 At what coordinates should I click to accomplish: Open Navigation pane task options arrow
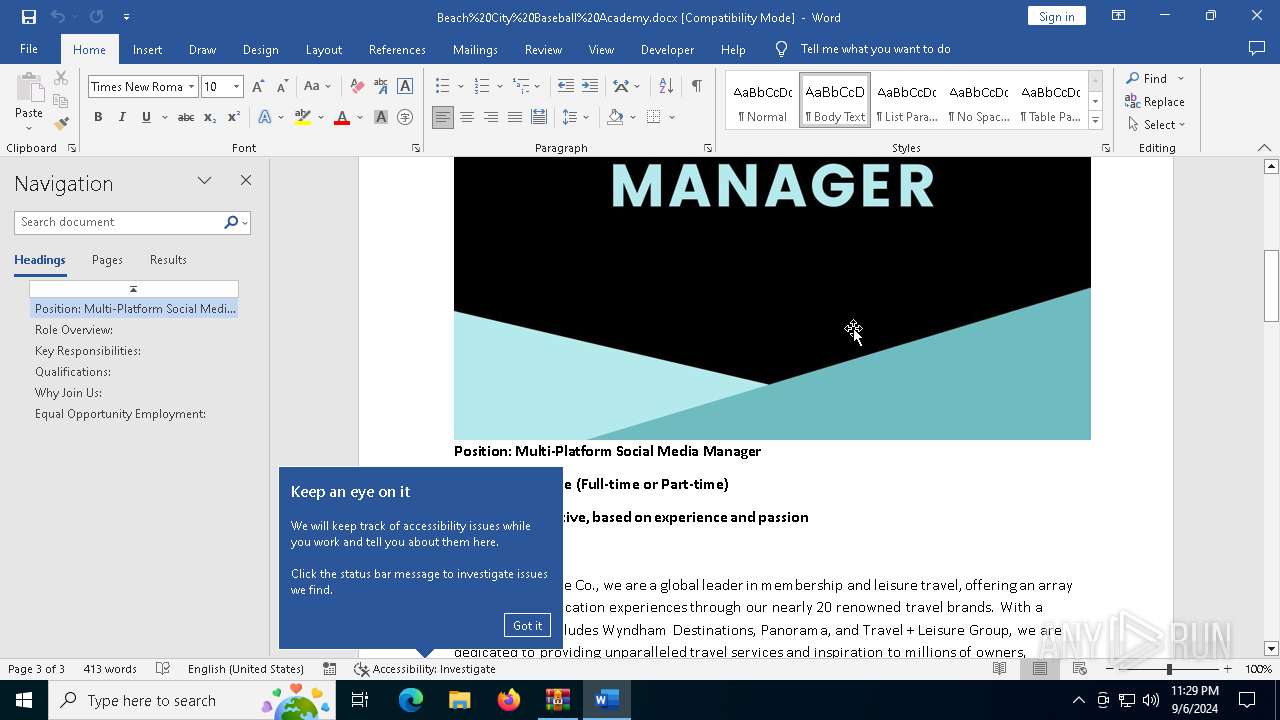[x=204, y=181]
